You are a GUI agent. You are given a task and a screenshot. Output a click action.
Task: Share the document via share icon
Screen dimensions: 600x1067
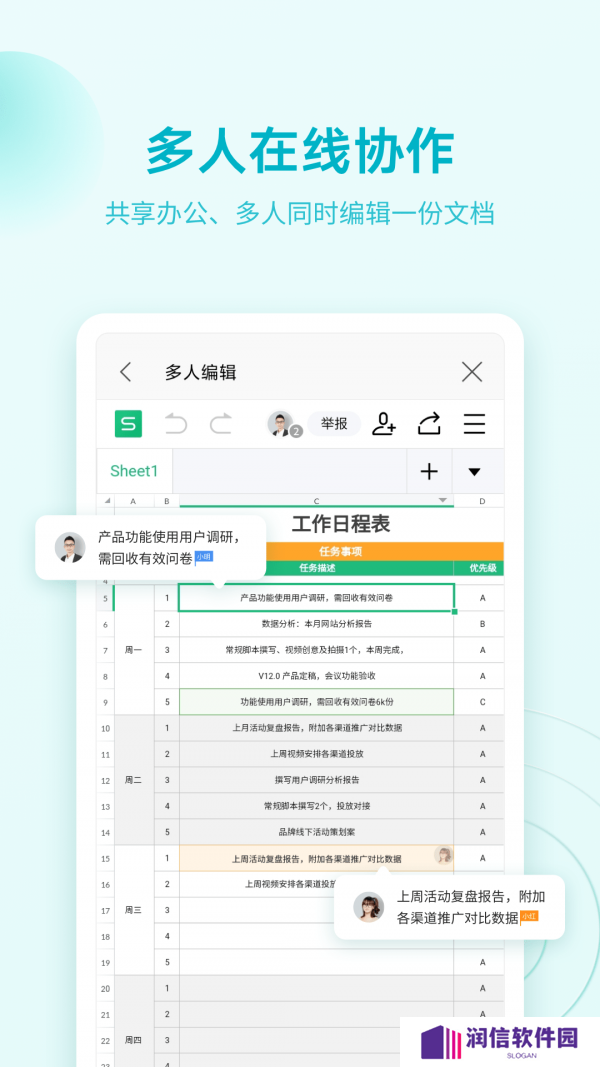pyautogui.click(x=429, y=424)
